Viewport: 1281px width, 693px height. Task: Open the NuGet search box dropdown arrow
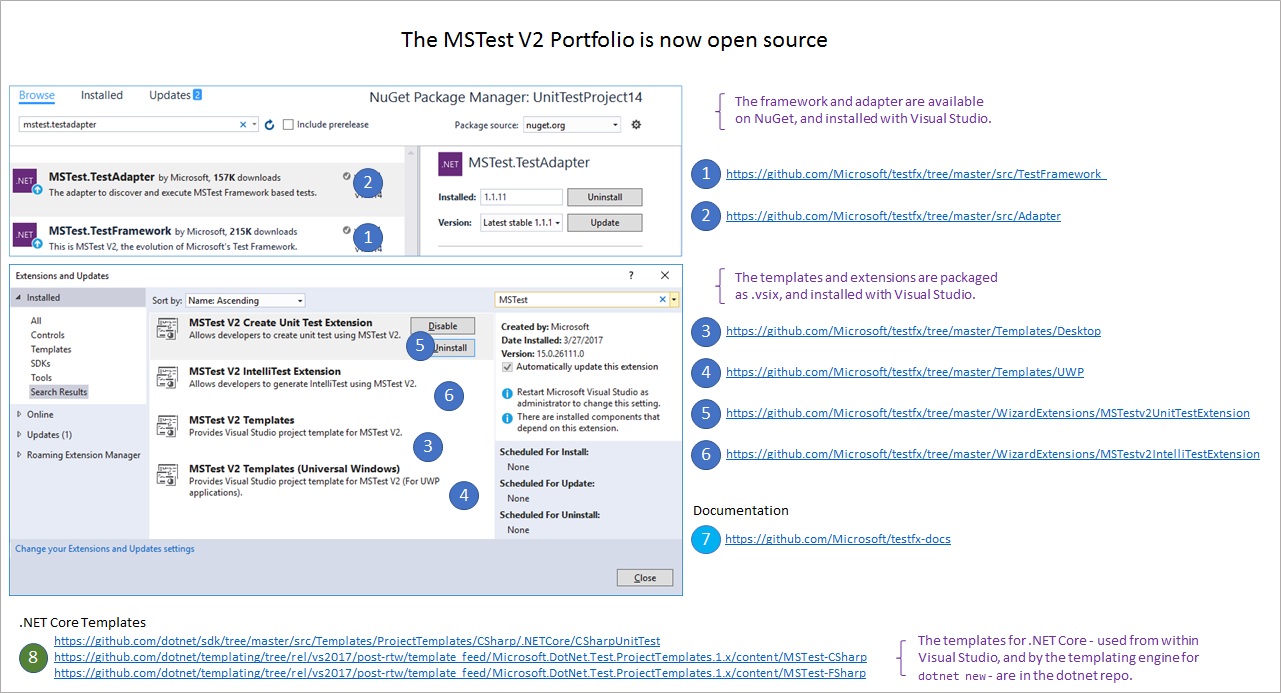[x=254, y=125]
